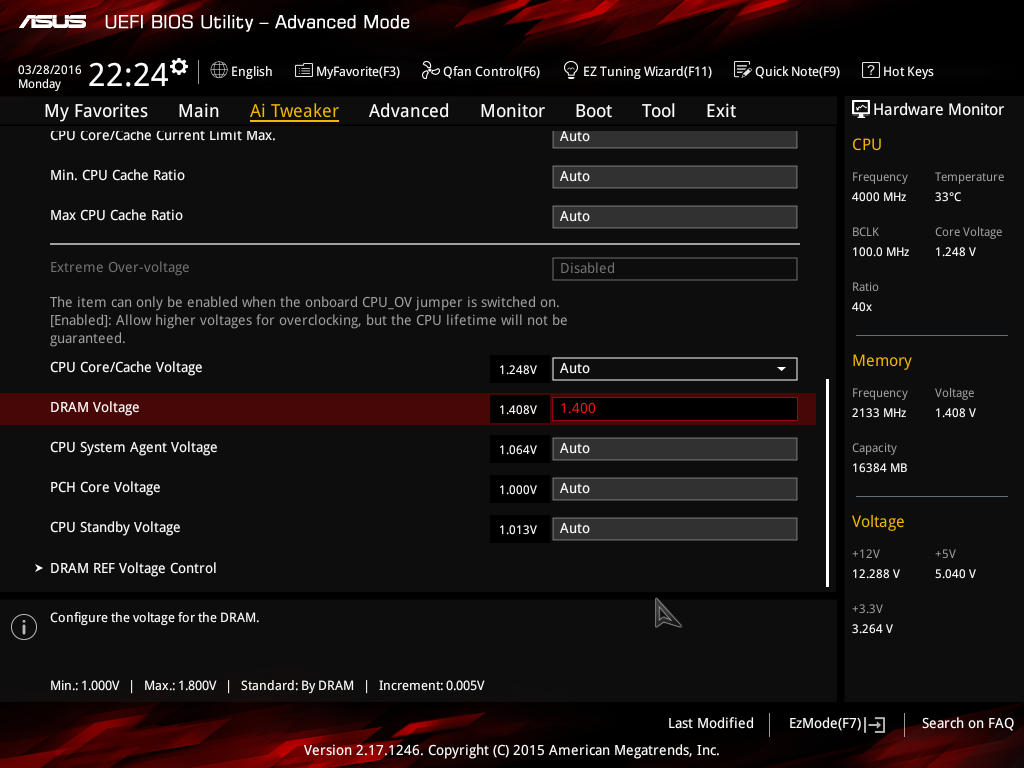The image size is (1024, 768).
Task: Open MyFavorite(F3) setup
Action: point(358,71)
